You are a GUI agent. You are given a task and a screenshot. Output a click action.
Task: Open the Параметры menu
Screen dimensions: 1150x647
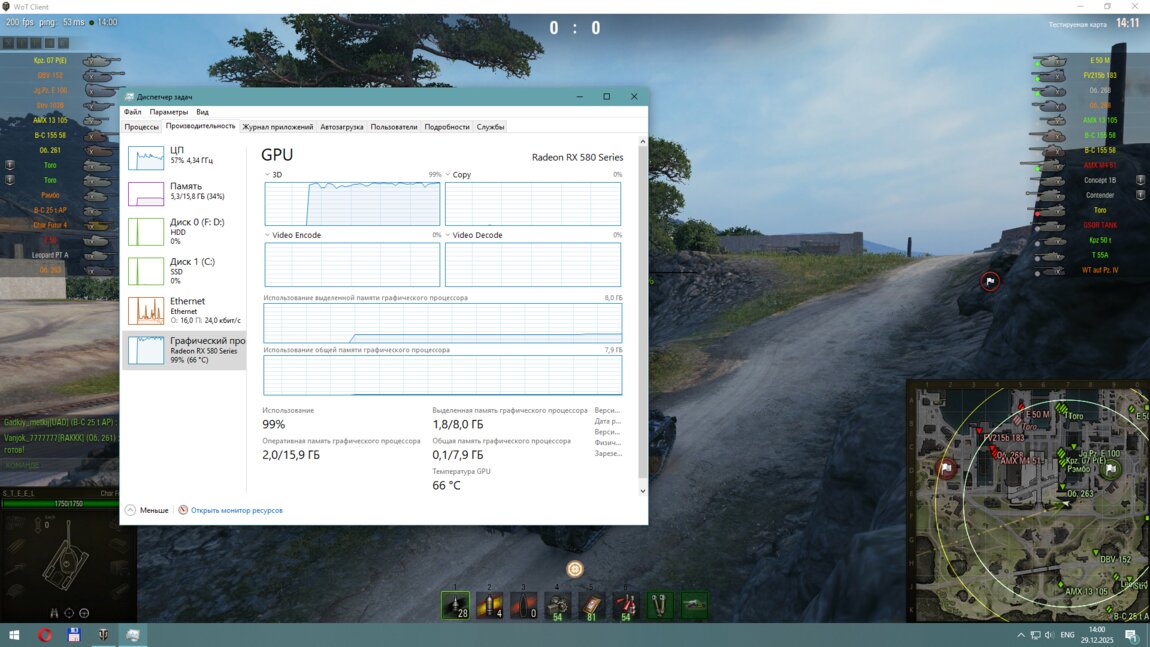(168, 112)
